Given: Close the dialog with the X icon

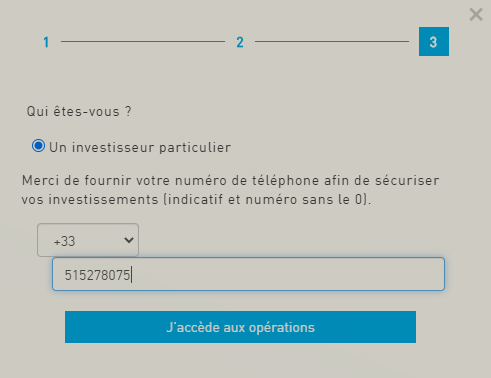Looking at the screenshot, I should coord(476,15).
